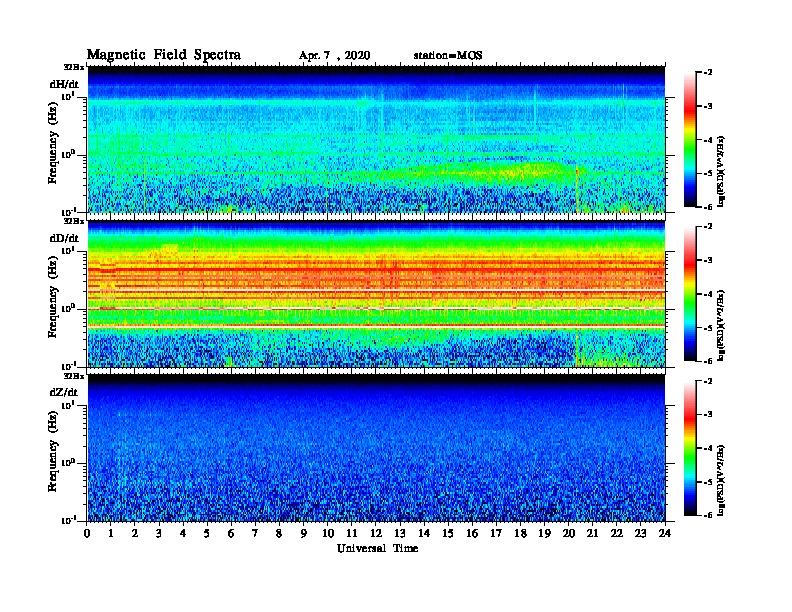Image resolution: width=792 pixels, height=612 pixels.
Task: Click the "17" hour tick label on time axis
Action: [496, 533]
